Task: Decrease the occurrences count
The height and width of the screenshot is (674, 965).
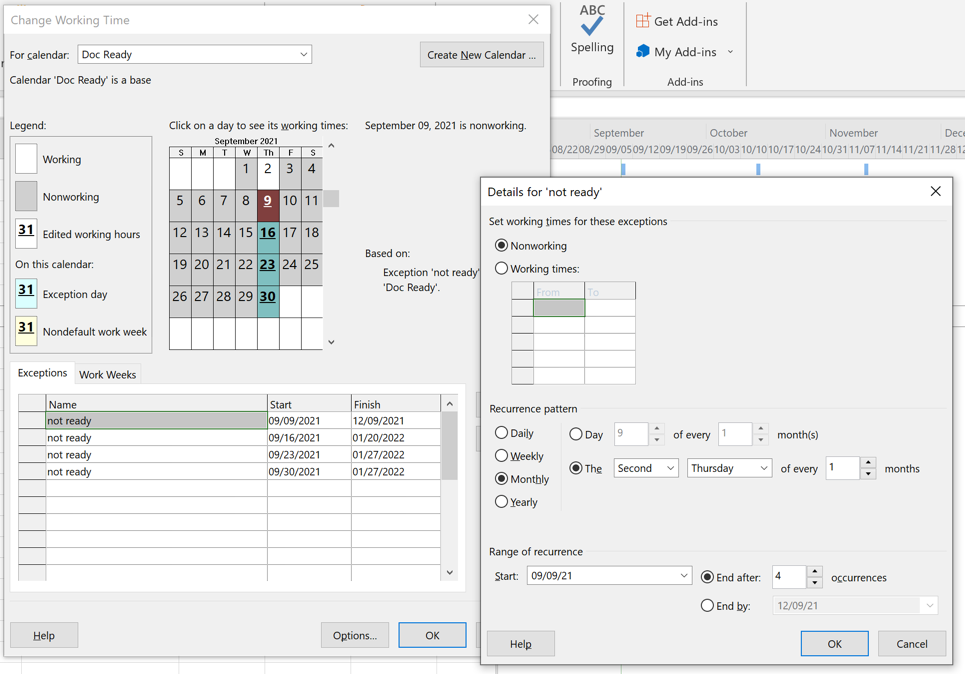Action: point(814,582)
